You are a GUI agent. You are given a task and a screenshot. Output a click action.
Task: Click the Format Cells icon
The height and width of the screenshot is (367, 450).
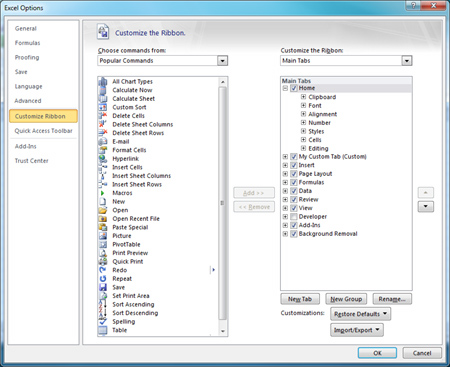pos(103,150)
